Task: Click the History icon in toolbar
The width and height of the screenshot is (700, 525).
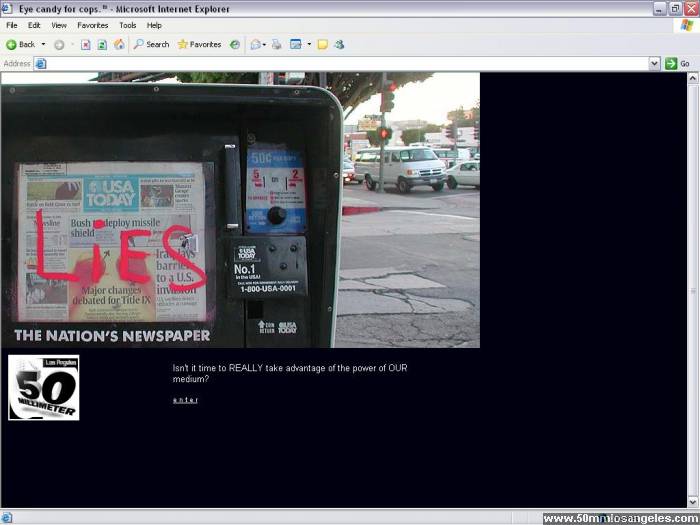Action: coord(235,45)
